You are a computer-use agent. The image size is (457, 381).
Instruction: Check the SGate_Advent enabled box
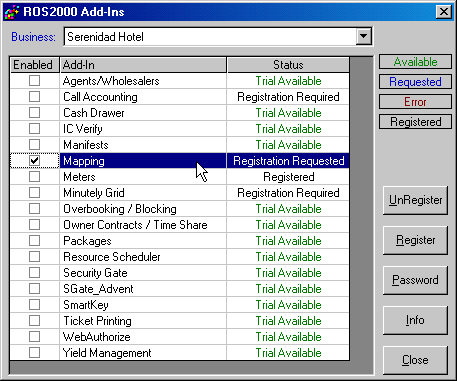(34, 289)
